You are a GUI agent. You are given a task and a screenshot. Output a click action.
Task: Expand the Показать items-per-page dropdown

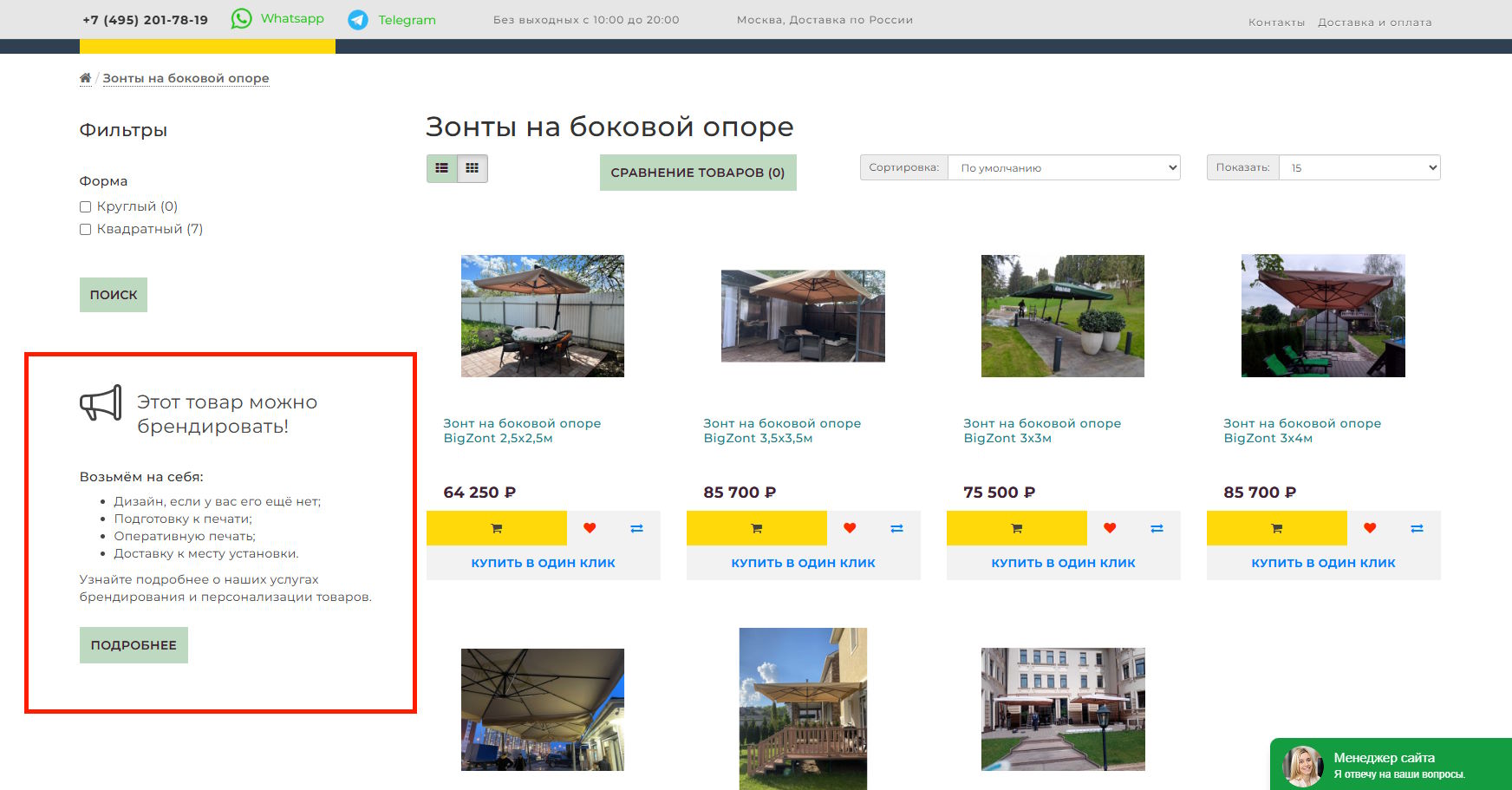click(x=1359, y=167)
